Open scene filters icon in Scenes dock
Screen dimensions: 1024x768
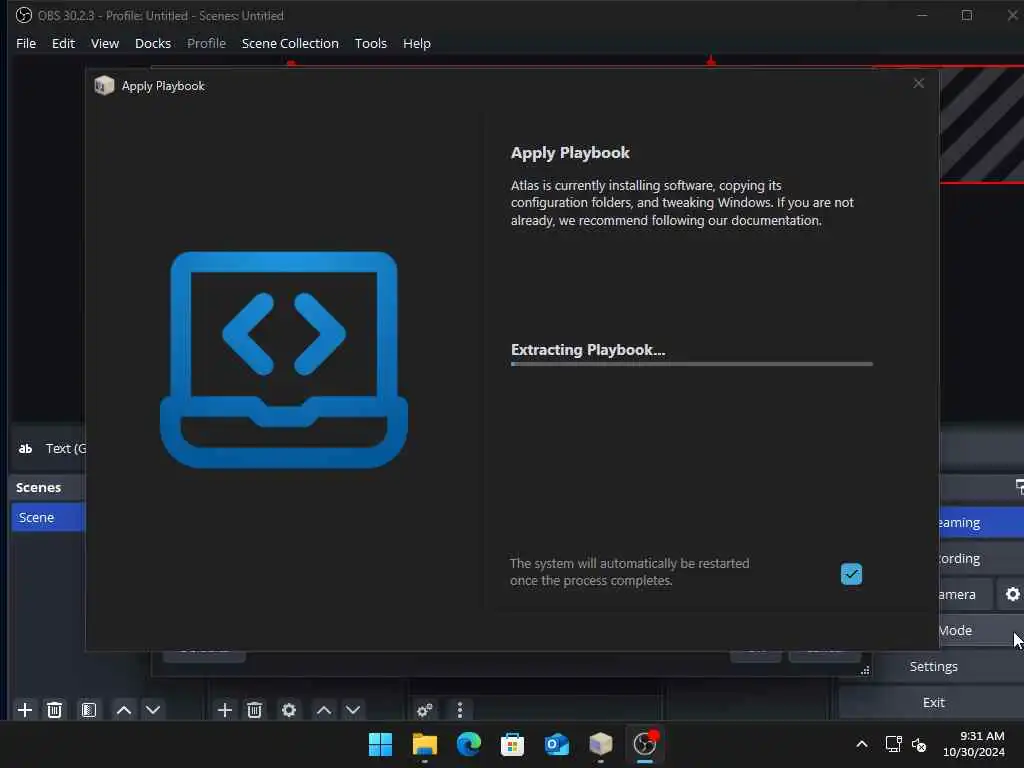(x=89, y=710)
